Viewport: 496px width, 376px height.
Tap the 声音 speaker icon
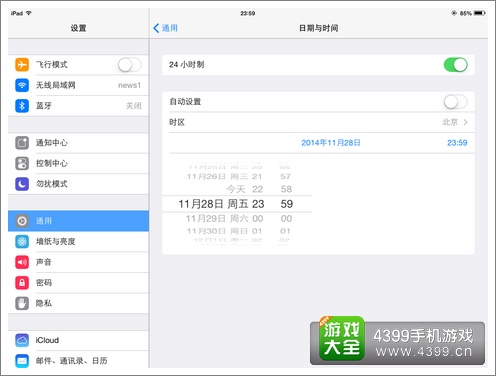(22, 262)
